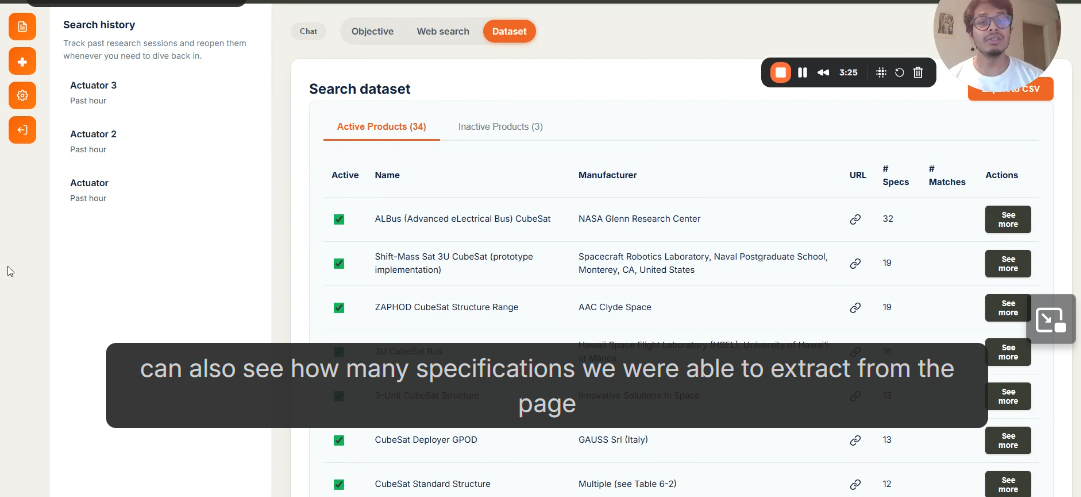This screenshot has width=1081, height=497.
Task: Click the Name column header
Action: coord(387,175)
